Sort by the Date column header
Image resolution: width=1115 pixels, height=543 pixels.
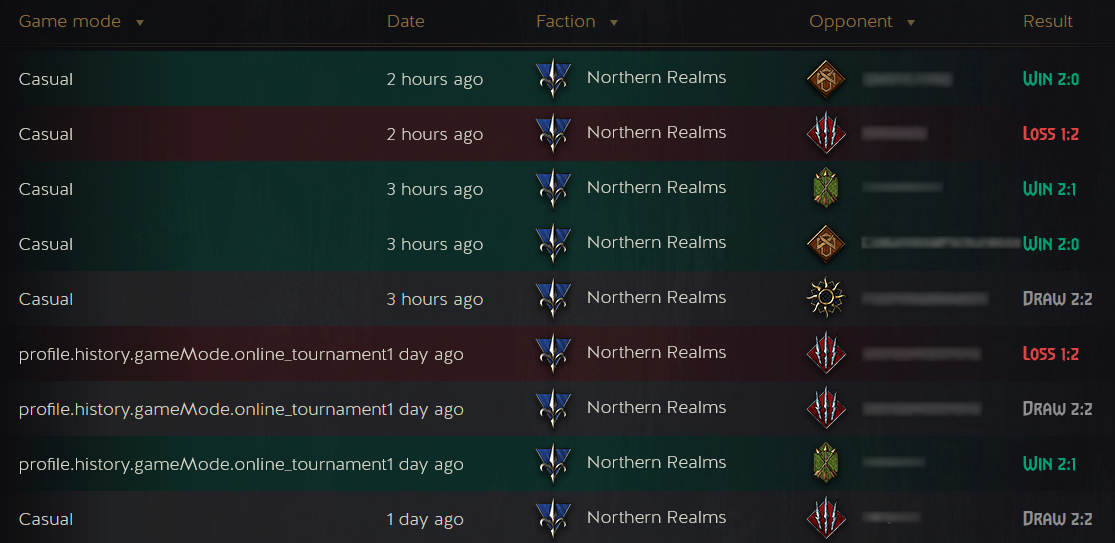(x=405, y=21)
